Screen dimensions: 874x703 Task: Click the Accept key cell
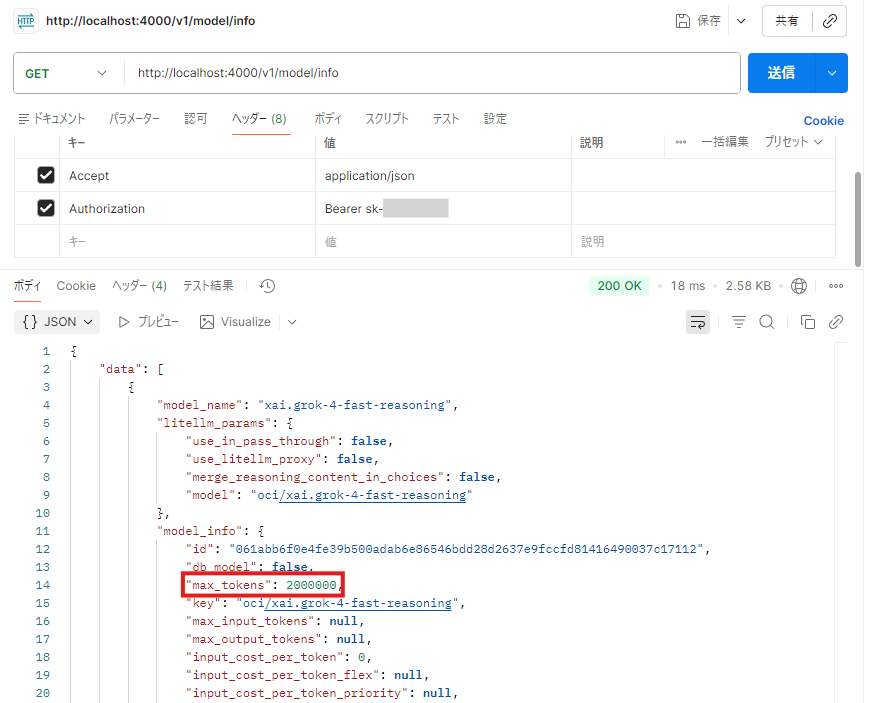tap(187, 176)
